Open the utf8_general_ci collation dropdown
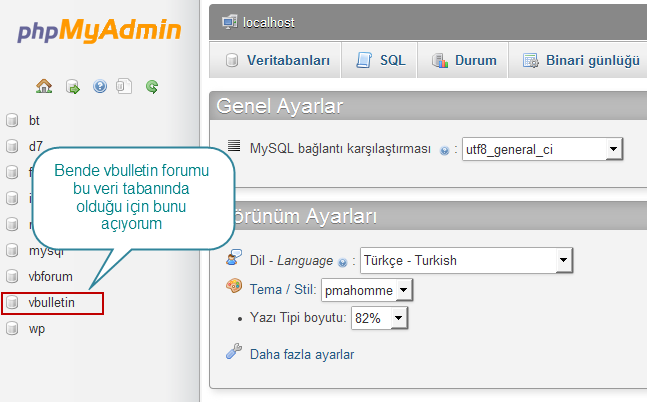Viewport: 647px width, 402px height. click(542, 149)
